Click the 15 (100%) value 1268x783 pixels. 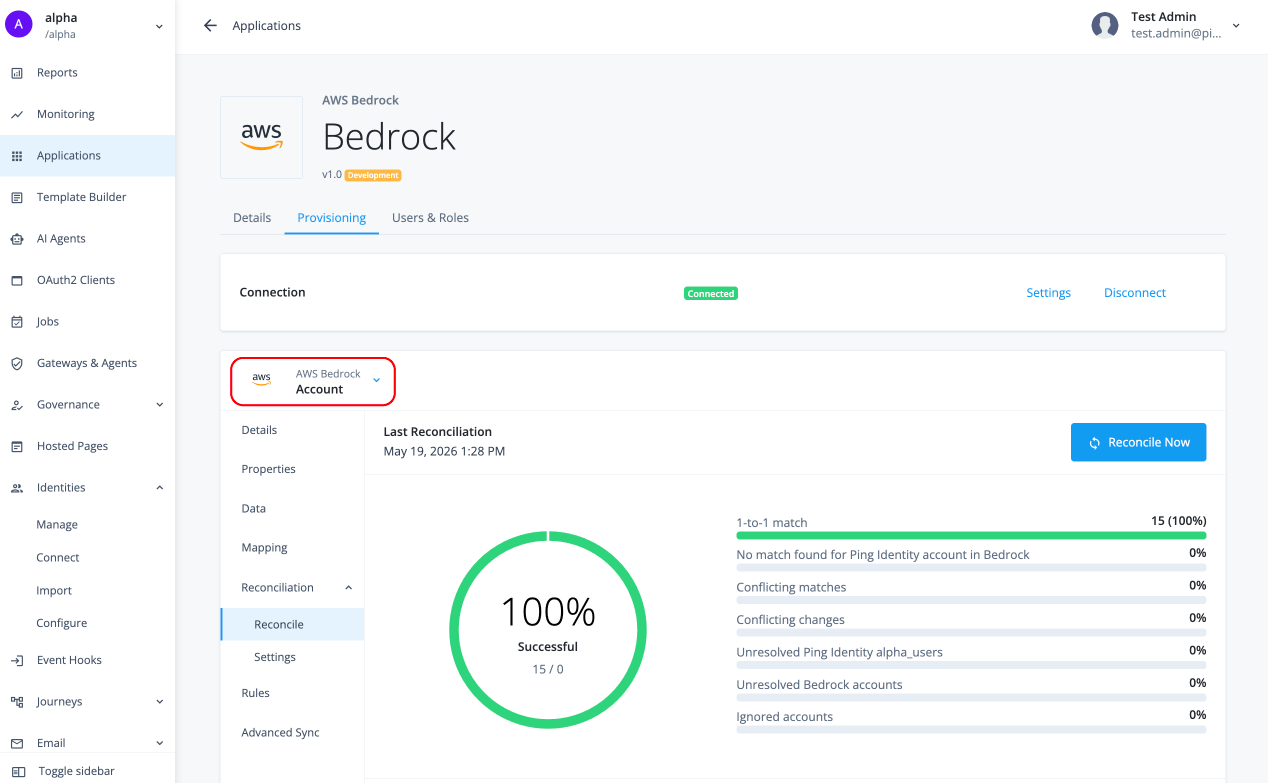1178,521
